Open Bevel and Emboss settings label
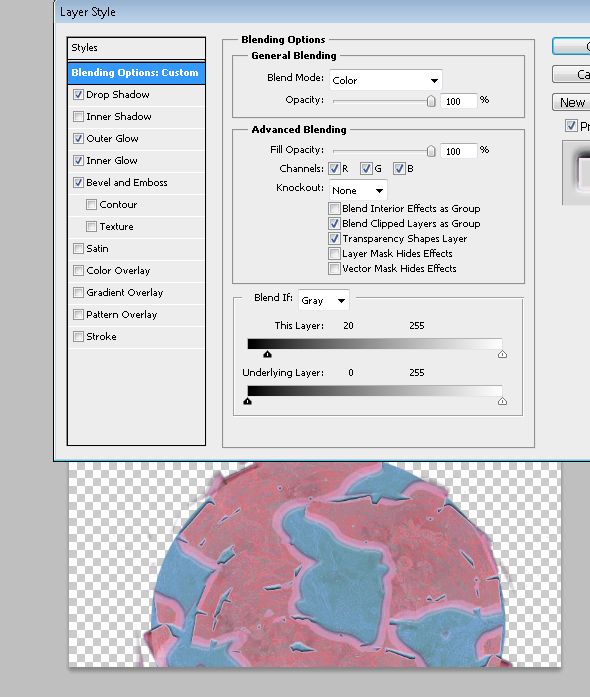The height and width of the screenshot is (697, 590). [127, 183]
